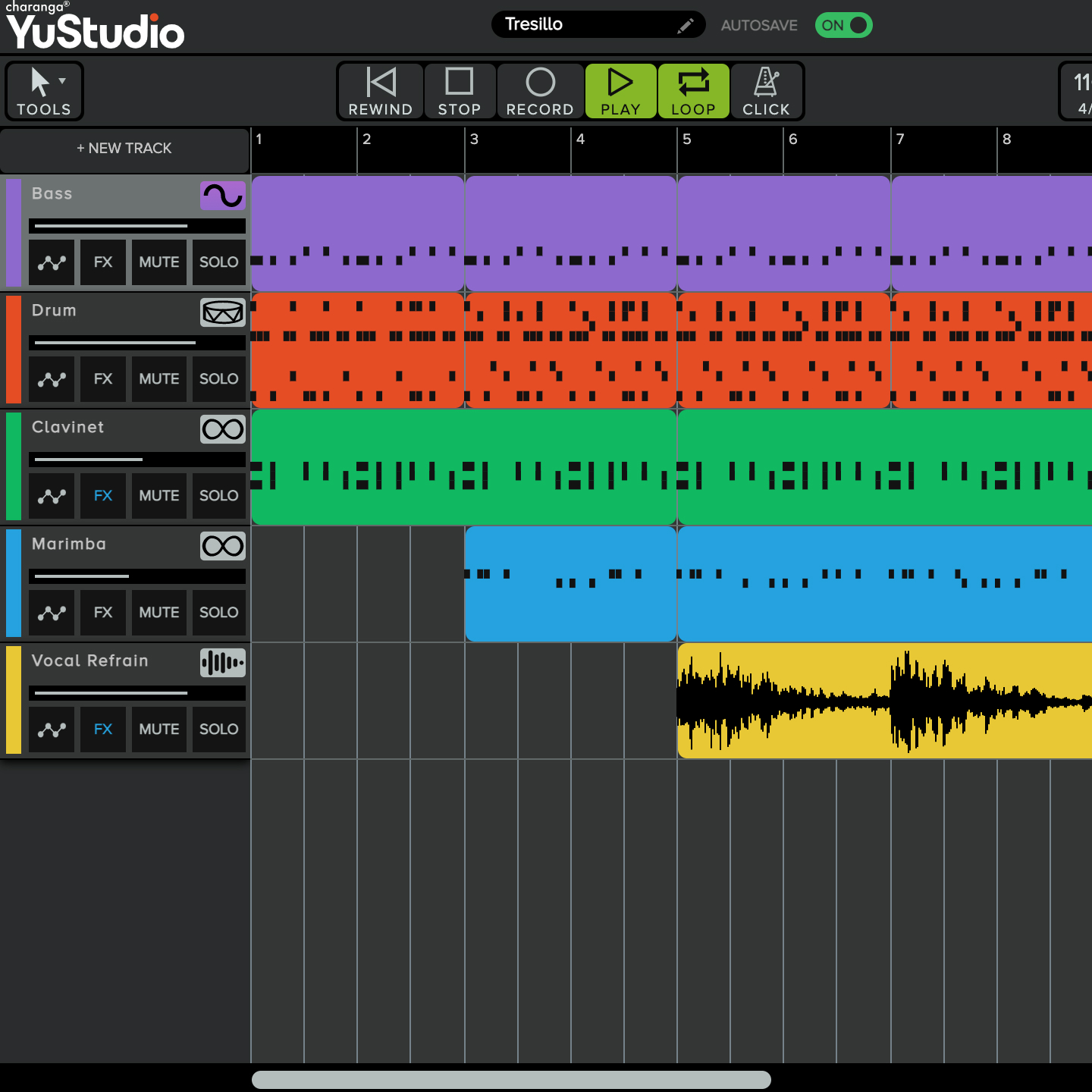Screen dimensions: 1092x1092
Task: Rewind the project to the start
Action: (x=380, y=91)
